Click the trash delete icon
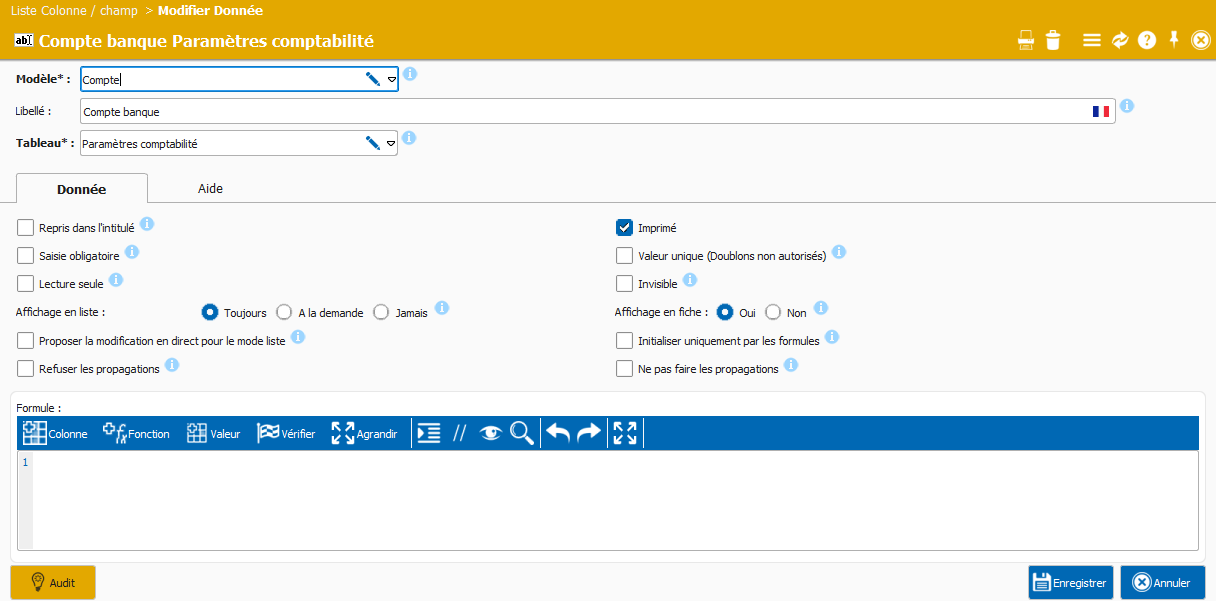 1053,40
